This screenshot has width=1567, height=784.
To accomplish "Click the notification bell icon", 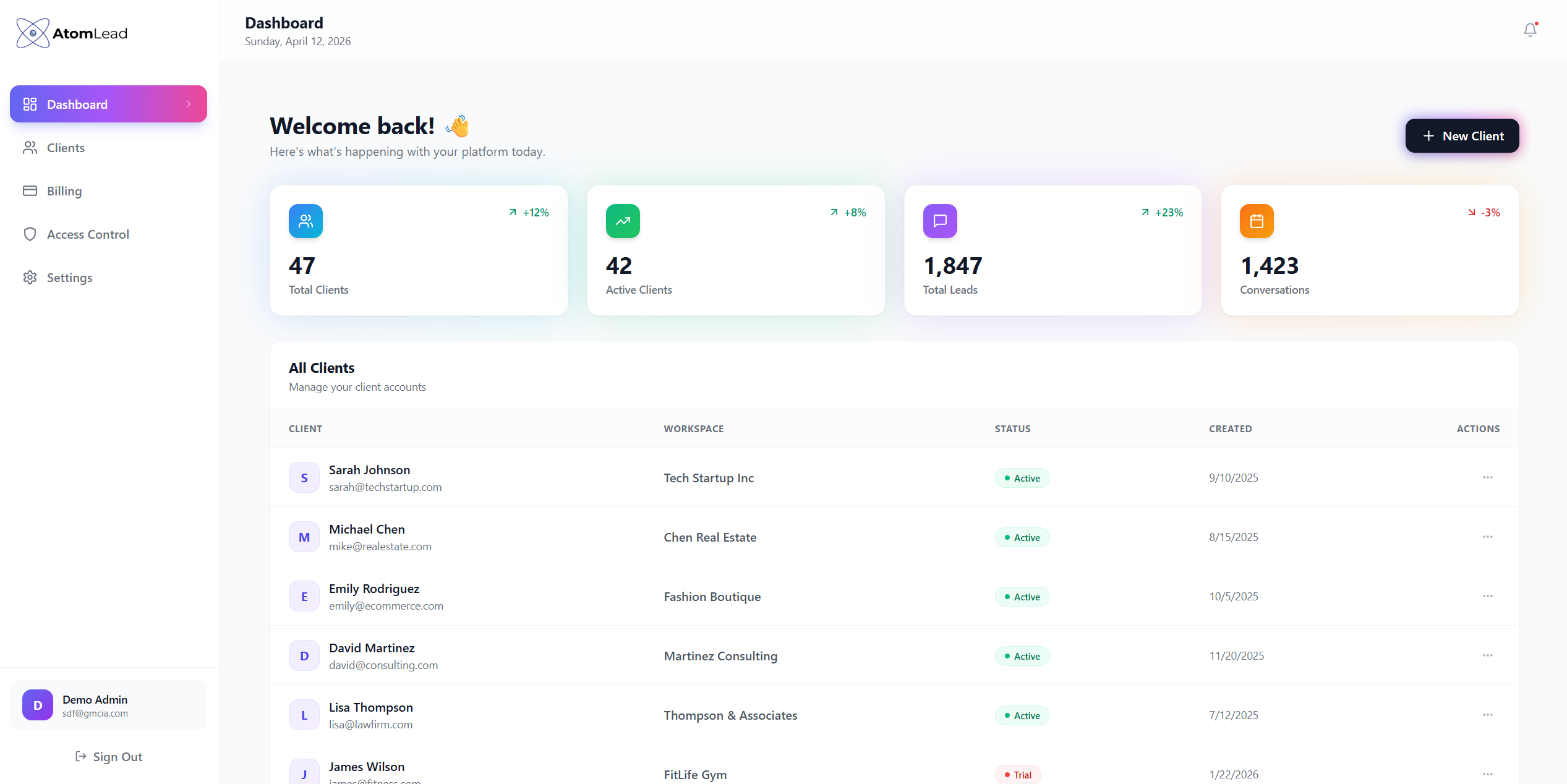I will click(x=1530, y=29).
